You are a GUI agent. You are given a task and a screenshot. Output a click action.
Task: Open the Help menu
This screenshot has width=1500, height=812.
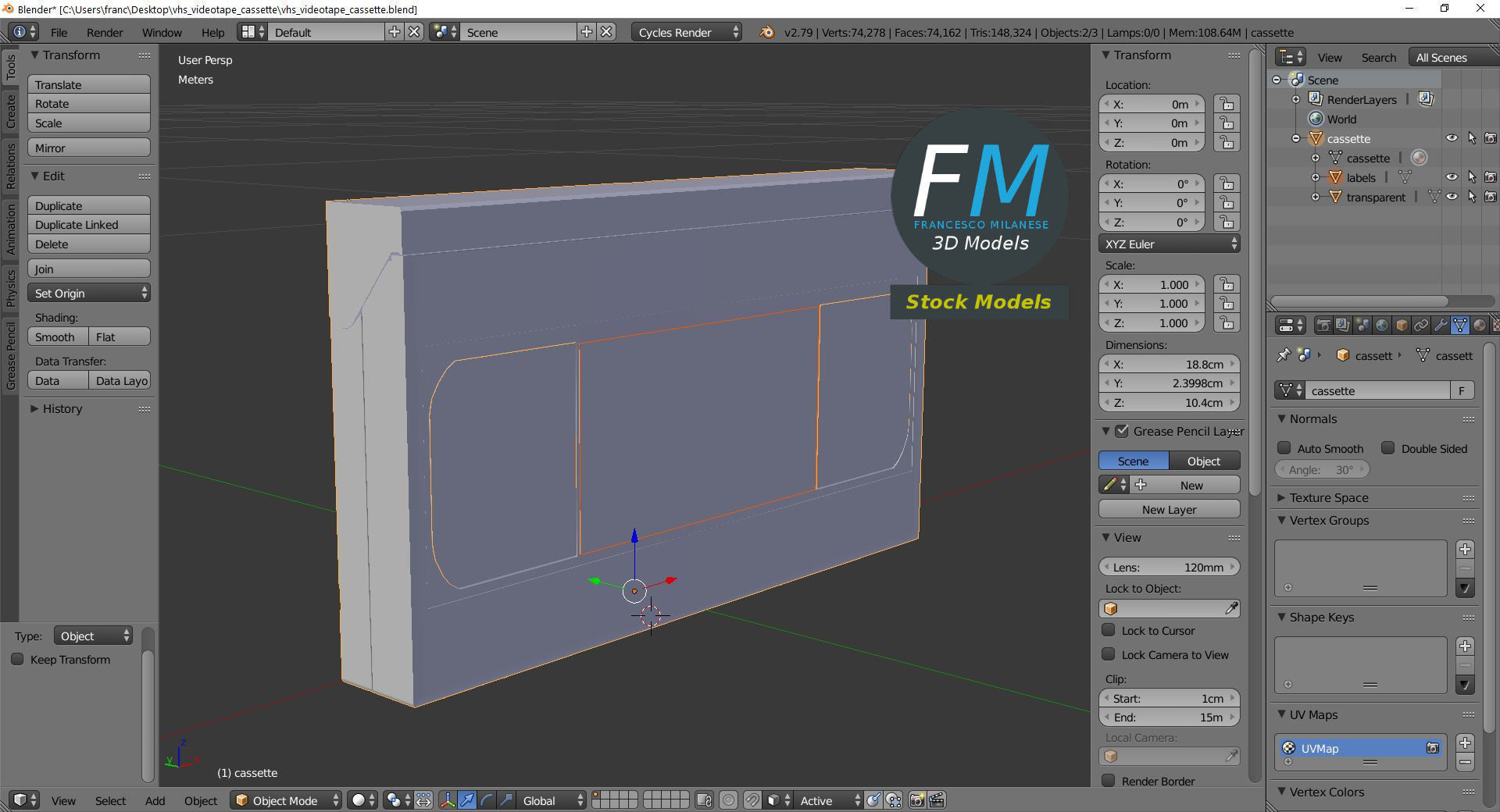tap(212, 32)
